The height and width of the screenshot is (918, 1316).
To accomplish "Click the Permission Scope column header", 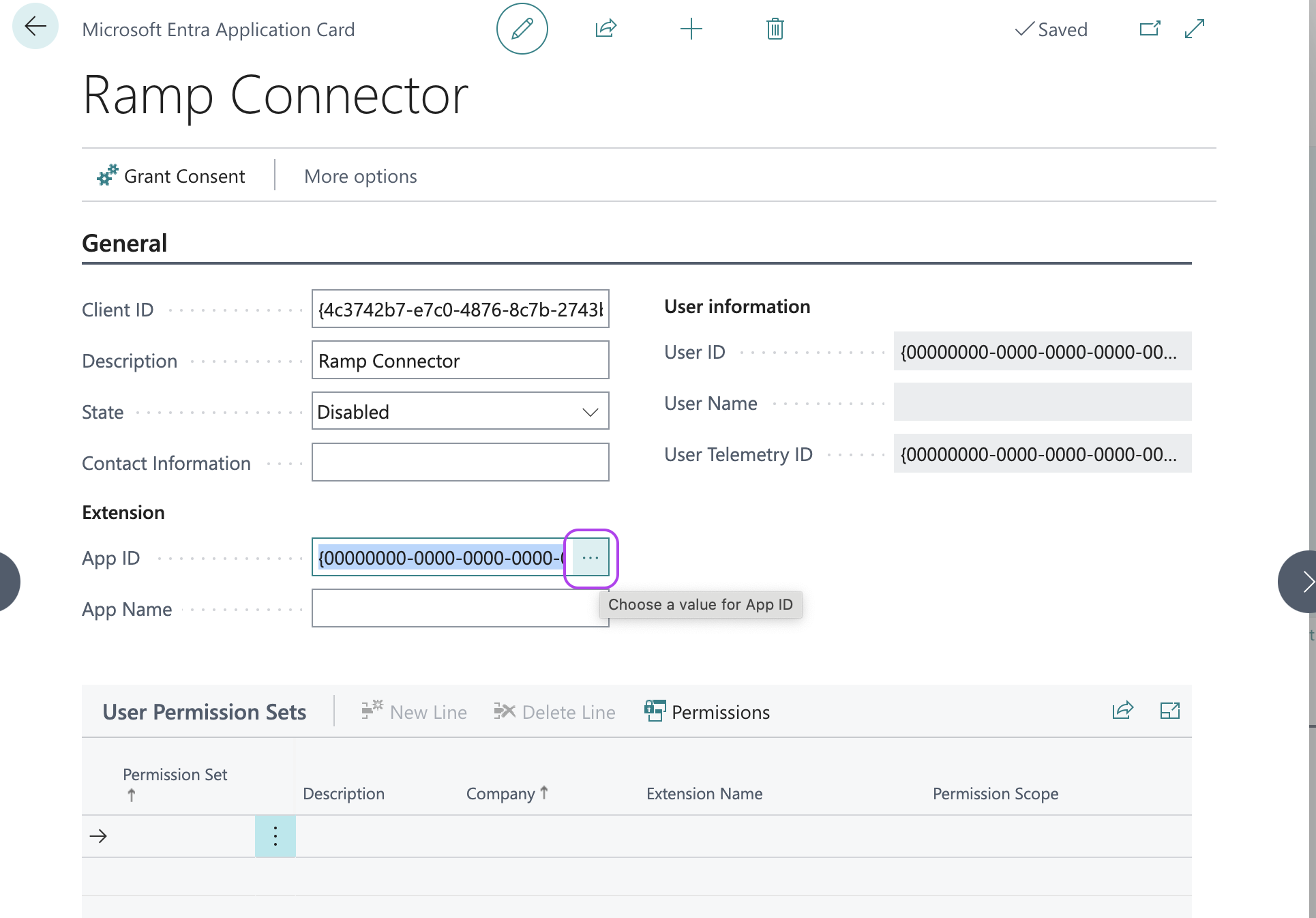I will [996, 793].
